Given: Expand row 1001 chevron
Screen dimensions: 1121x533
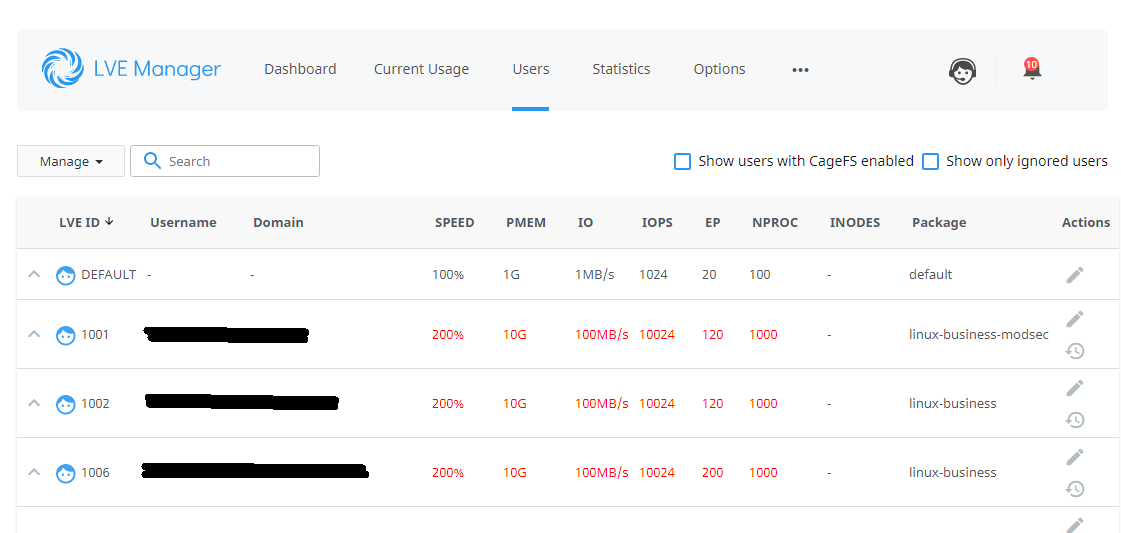Looking at the screenshot, I should (34, 334).
